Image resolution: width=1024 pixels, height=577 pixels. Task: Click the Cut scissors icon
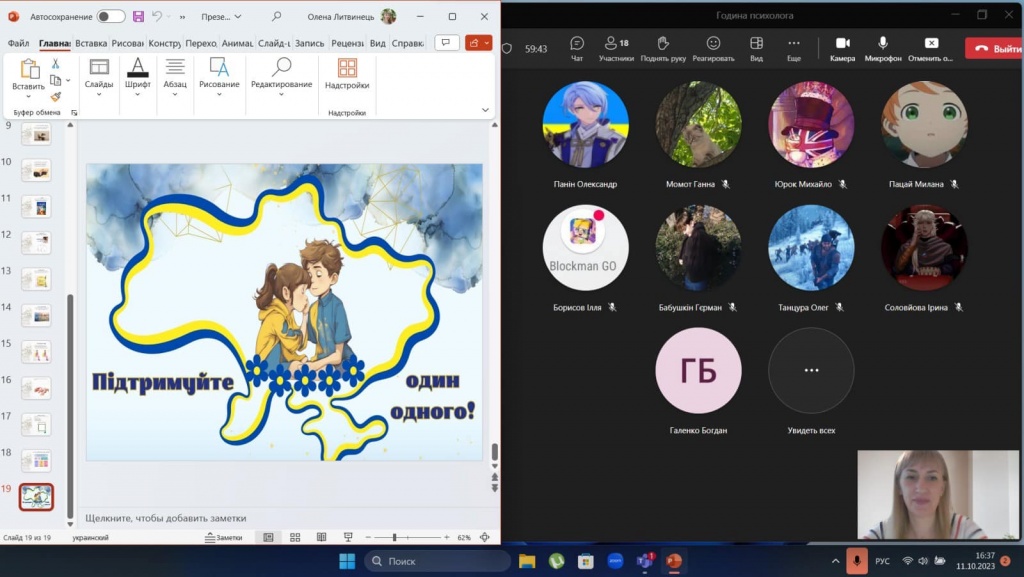click(x=56, y=63)
